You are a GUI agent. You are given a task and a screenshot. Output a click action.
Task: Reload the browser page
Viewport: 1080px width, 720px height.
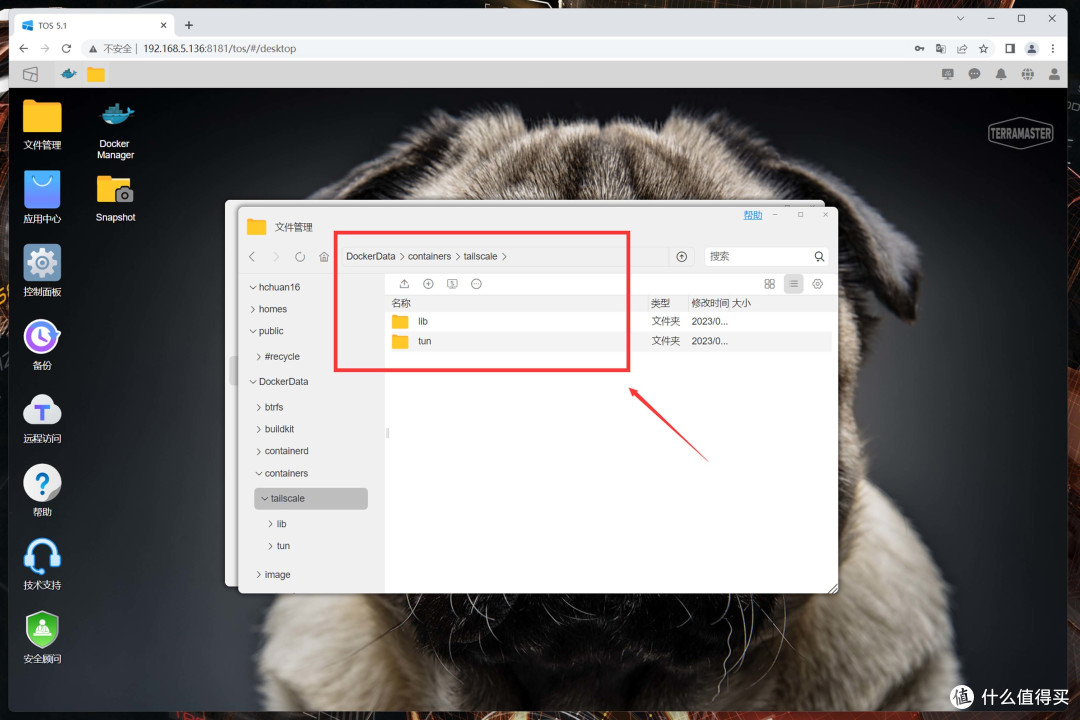tap(66, 49)
